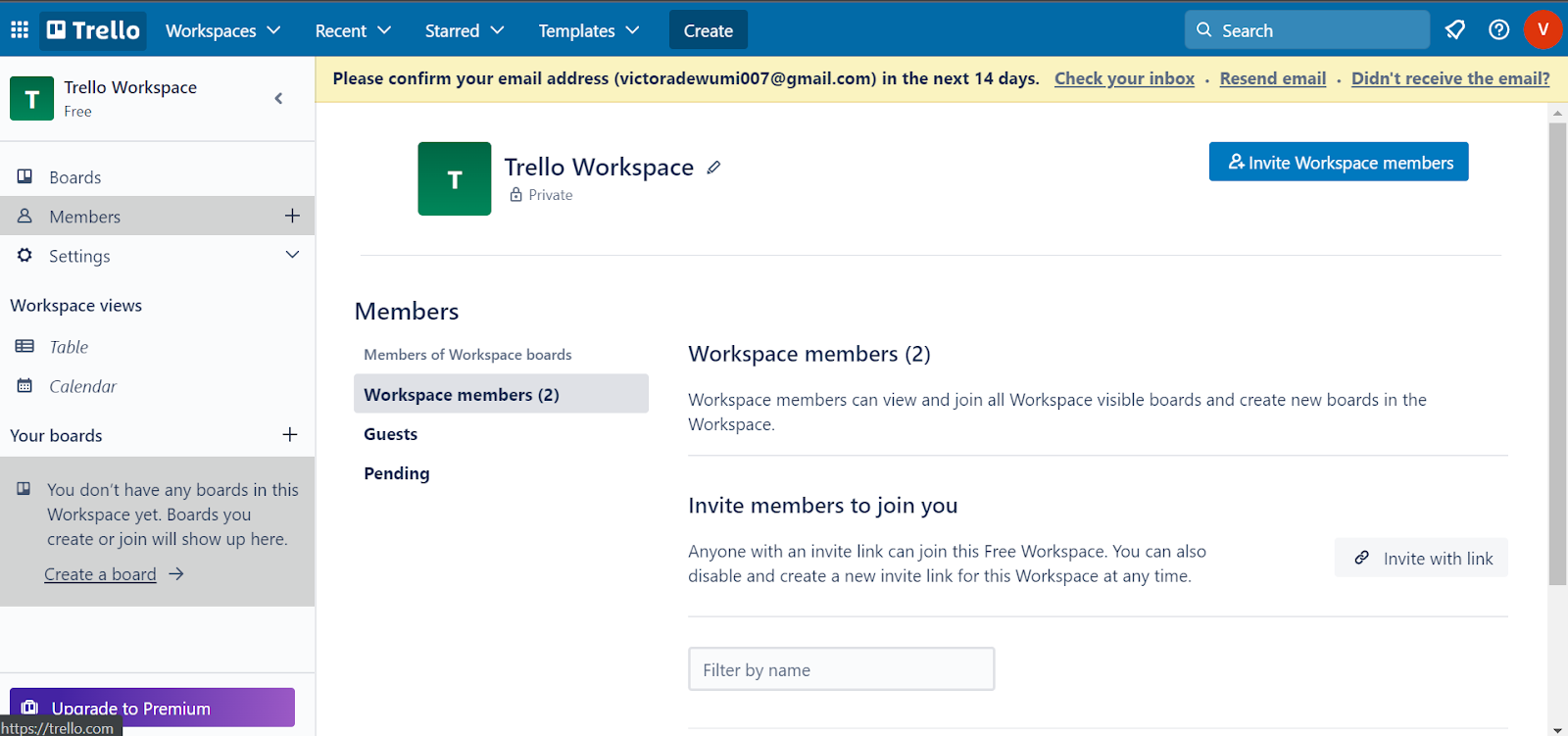Click the Private lock icon
Image resolution: width=1568 pixels, height=736 pixels.
[x=515, y=195]
